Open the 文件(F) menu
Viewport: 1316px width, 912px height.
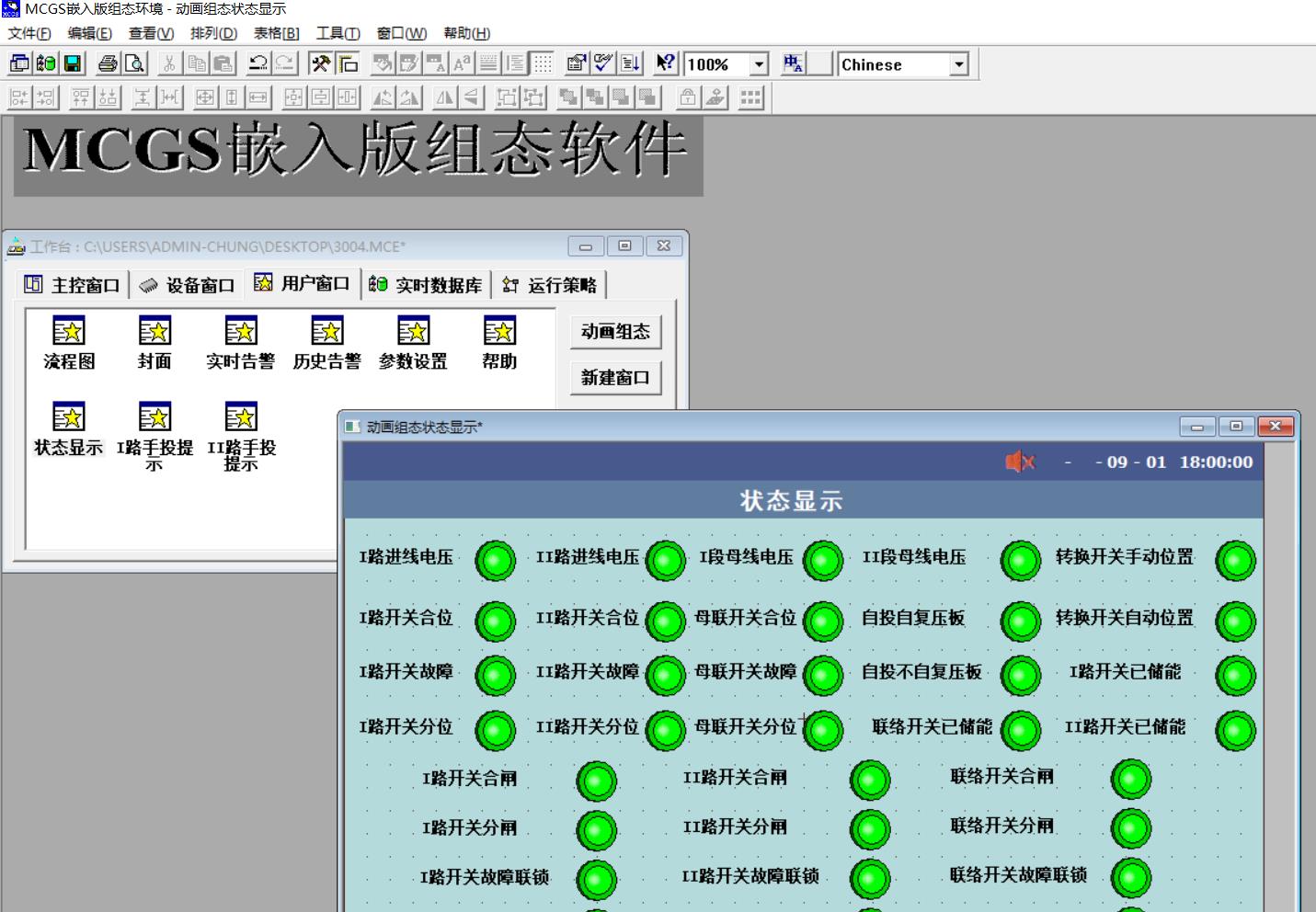tap(29, 33)
